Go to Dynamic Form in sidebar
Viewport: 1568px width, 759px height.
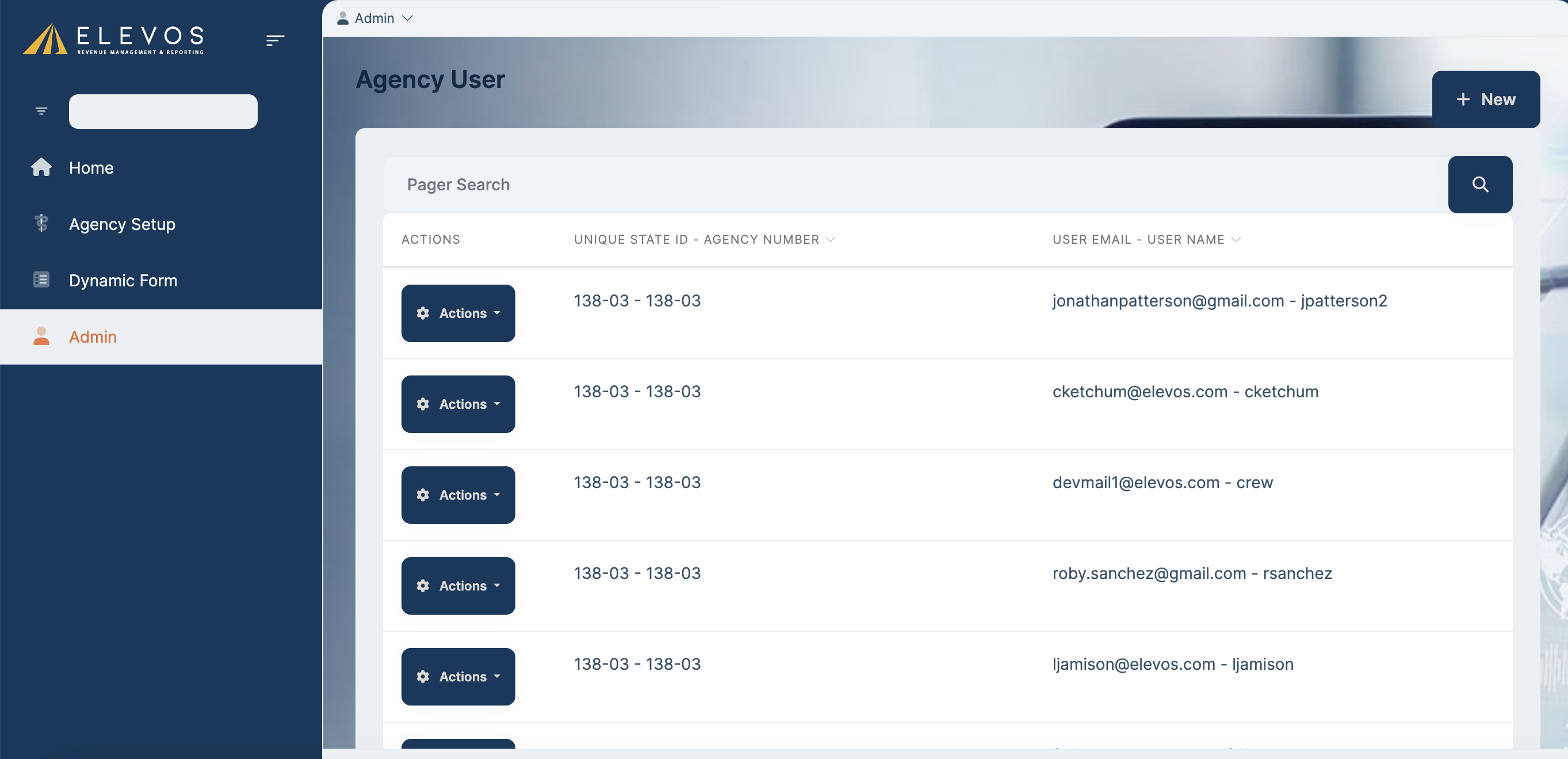pyautogui.click(x=123, y=281)
